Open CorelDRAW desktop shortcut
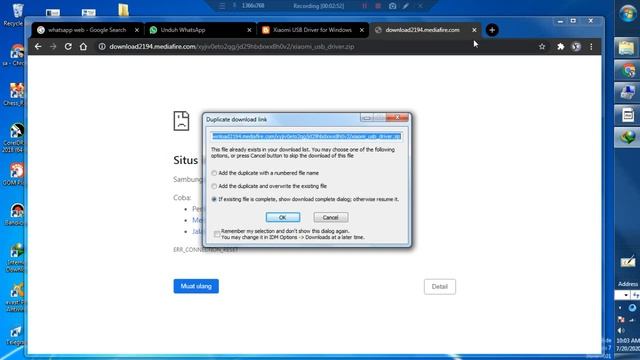The width and height of the screenshot is (640, 360). 14,138
